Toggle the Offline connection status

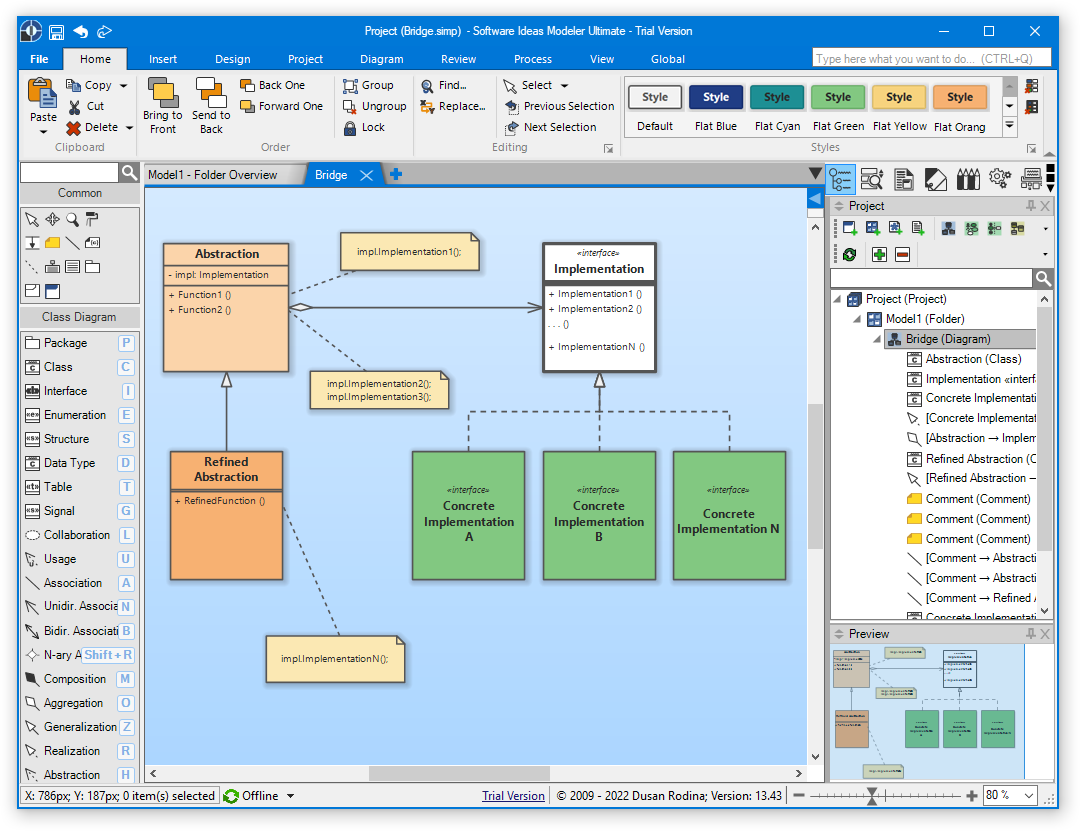click(x=259, y=796)
